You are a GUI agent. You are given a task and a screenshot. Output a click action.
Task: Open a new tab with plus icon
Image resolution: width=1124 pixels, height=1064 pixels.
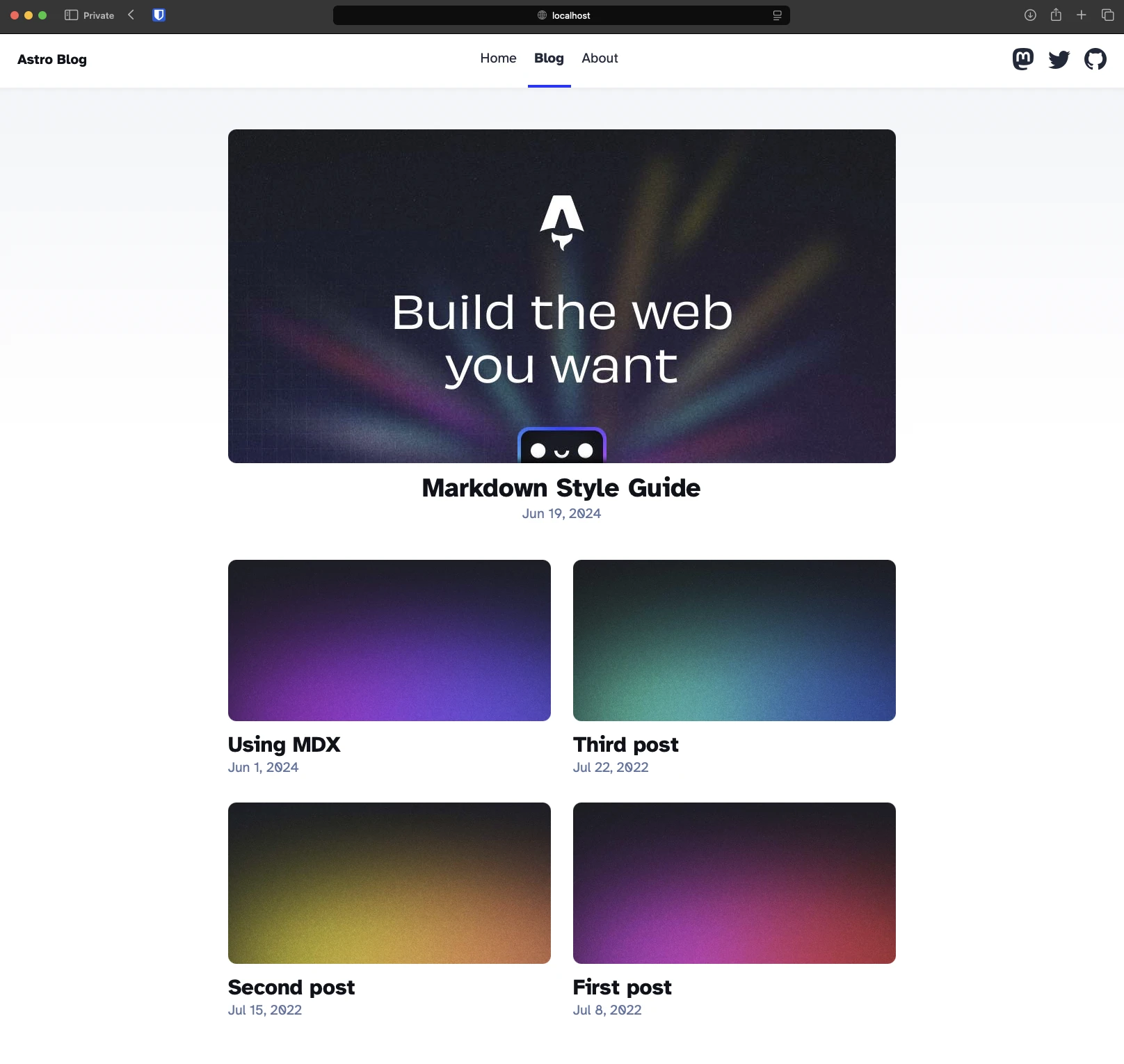point(1081,15)
